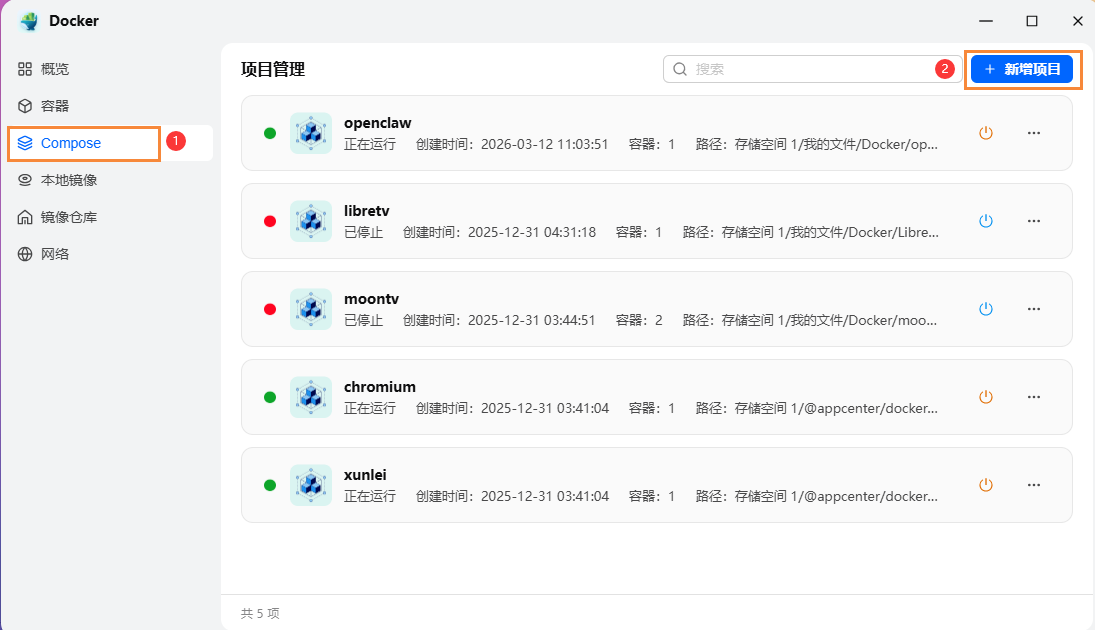Open the openclaw project name
This screenshot has width=1095, height=630.
point(378,123)
